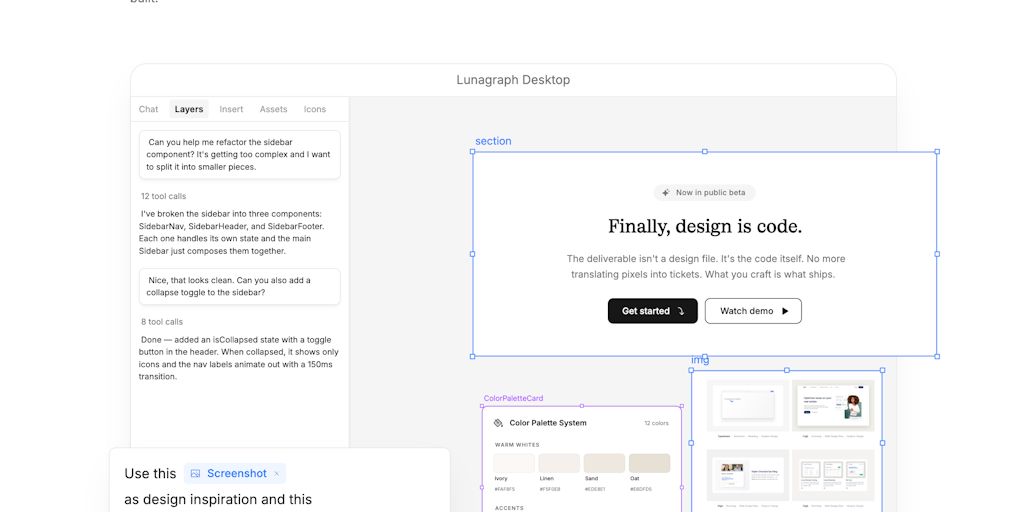Open the Icons tab
This screenshot has width=1024, height=512.
[315, 109]
